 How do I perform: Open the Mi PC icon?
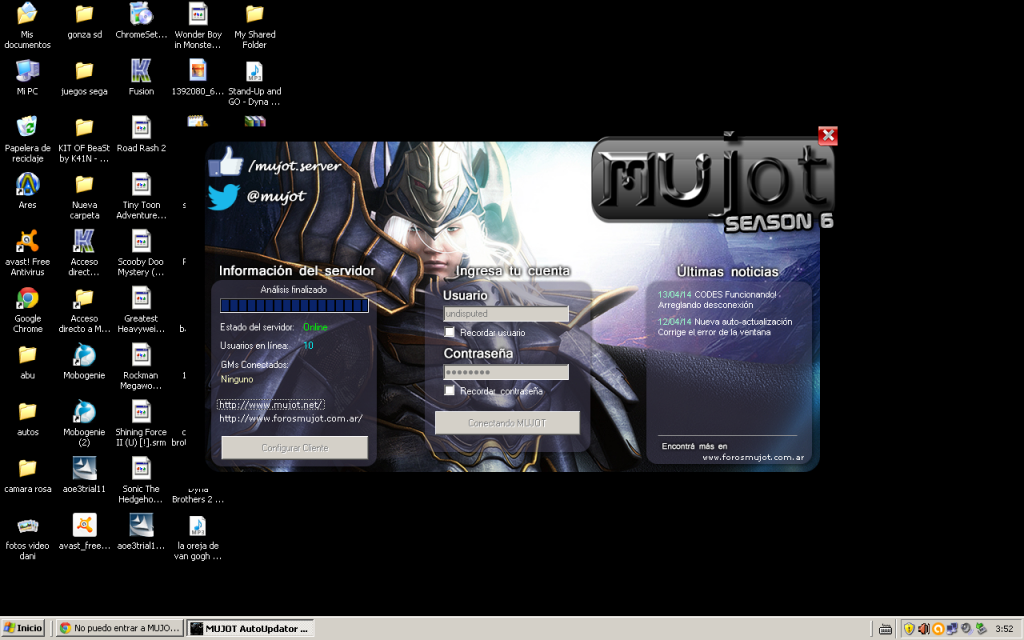(x=28, y=71)
